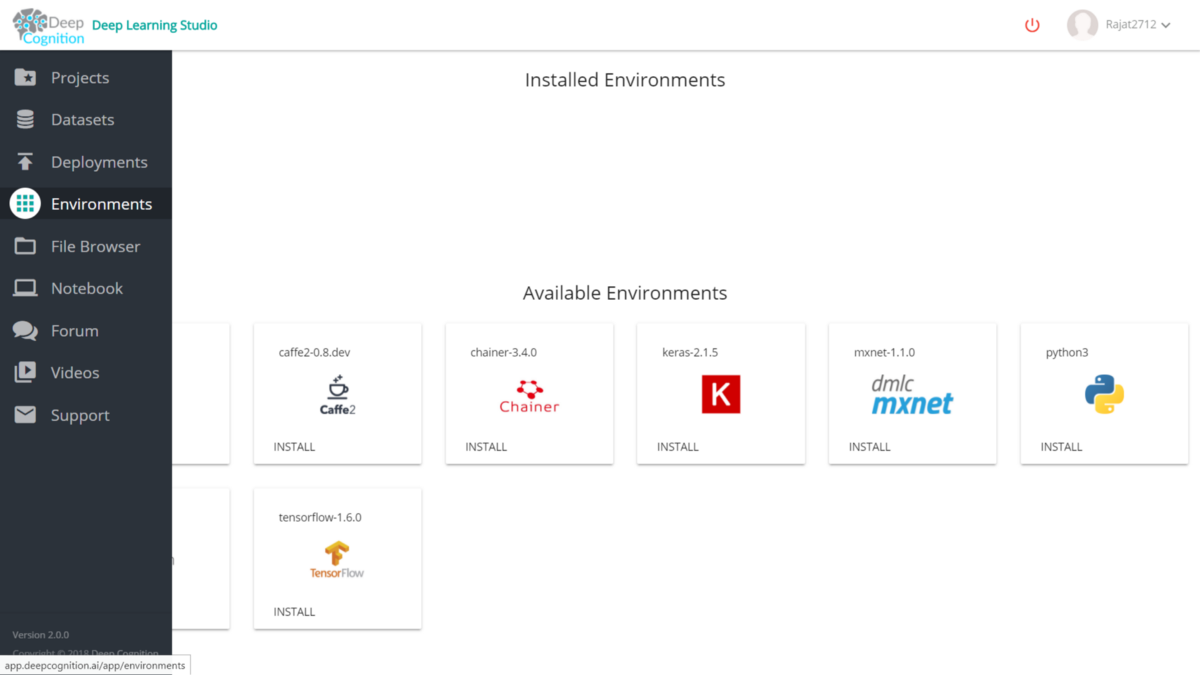Install the tensorflow-1.6.0 environment
The width and height of the screenshot is (1200, 675).
click(x=294, y=612)
